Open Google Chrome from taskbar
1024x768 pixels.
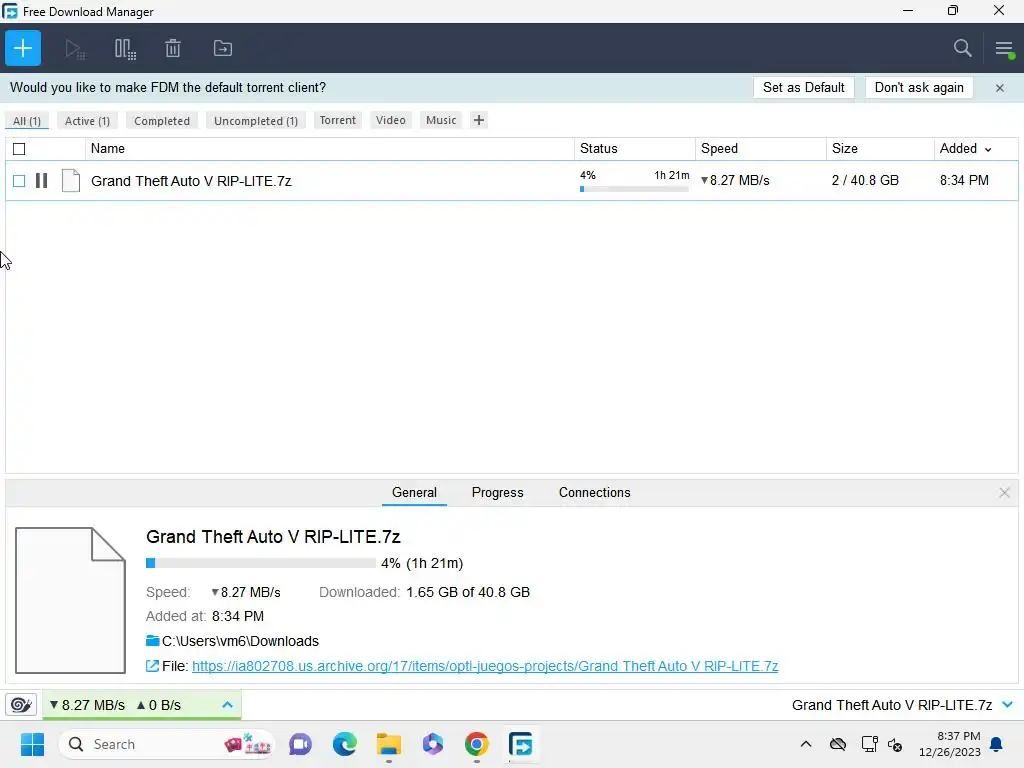click(477, 744)
